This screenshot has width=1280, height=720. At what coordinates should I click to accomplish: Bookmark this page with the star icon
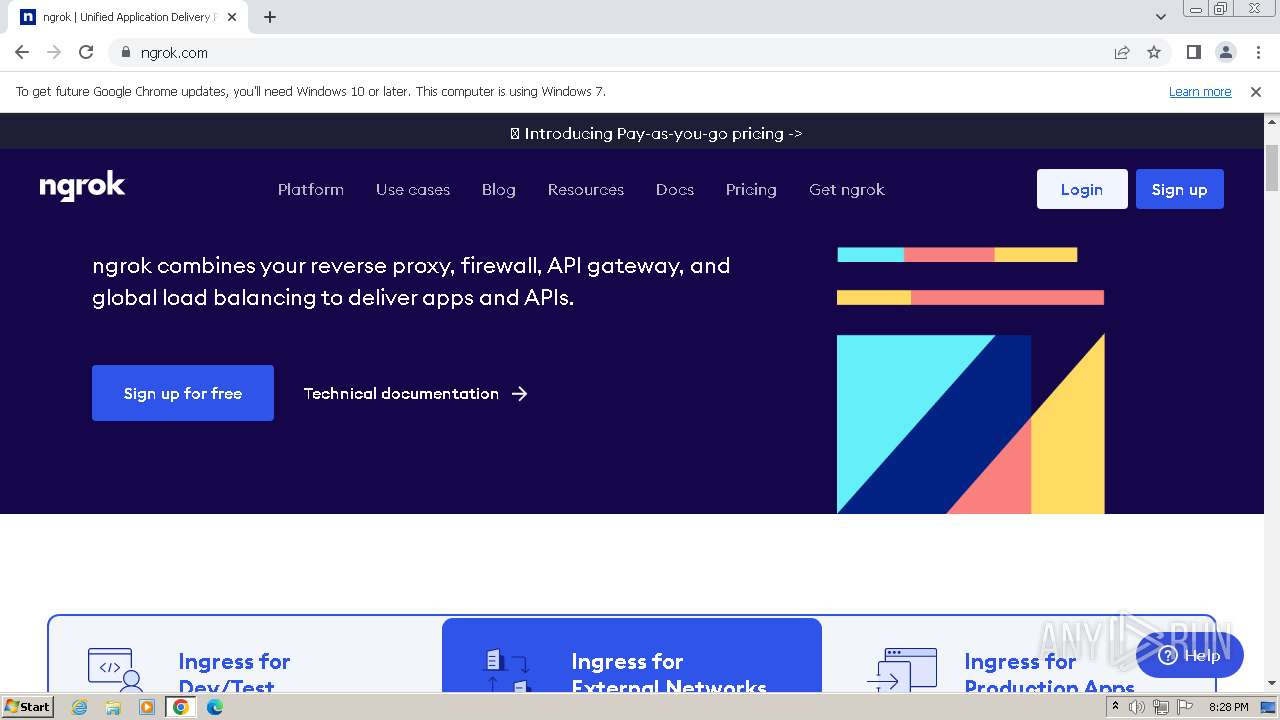pyautogui.click(x=1154, y=52)
